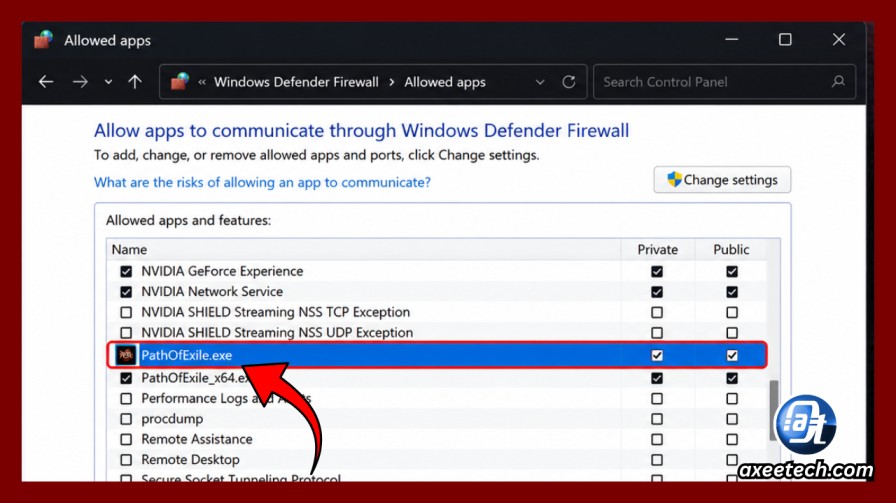Screen dimensions: 896x503
Task: Check the Remote Desktop name checkbox
Action: click(x=126, y=460)
